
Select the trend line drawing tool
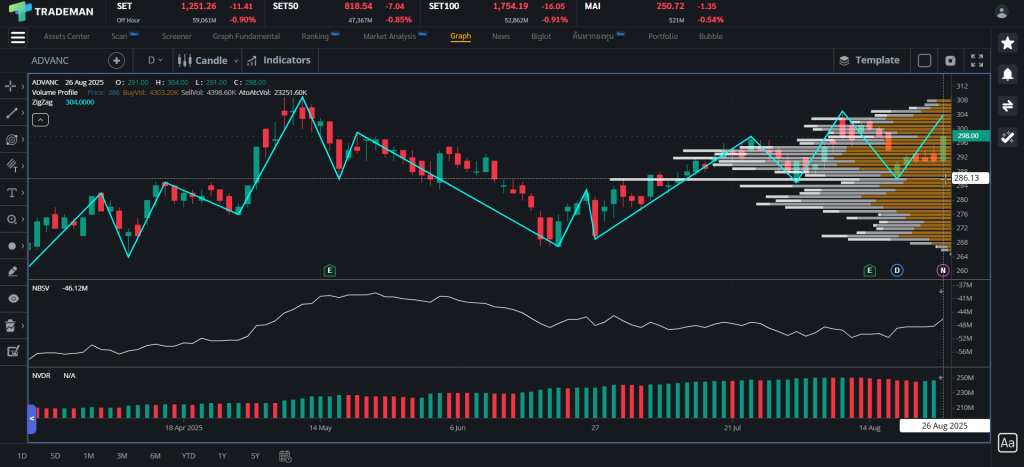point(13,114)
